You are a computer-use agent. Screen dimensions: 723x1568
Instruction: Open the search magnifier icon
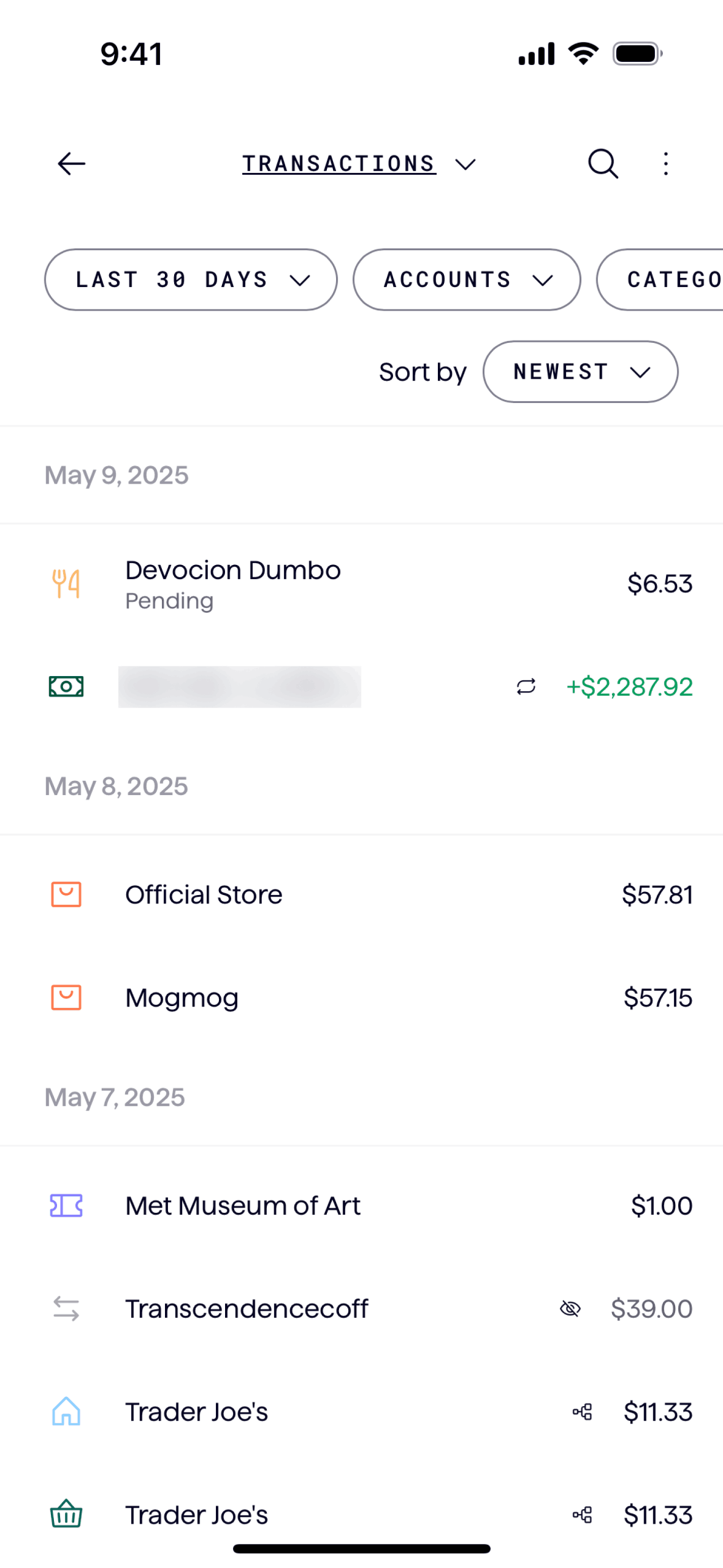coord(603,164)
